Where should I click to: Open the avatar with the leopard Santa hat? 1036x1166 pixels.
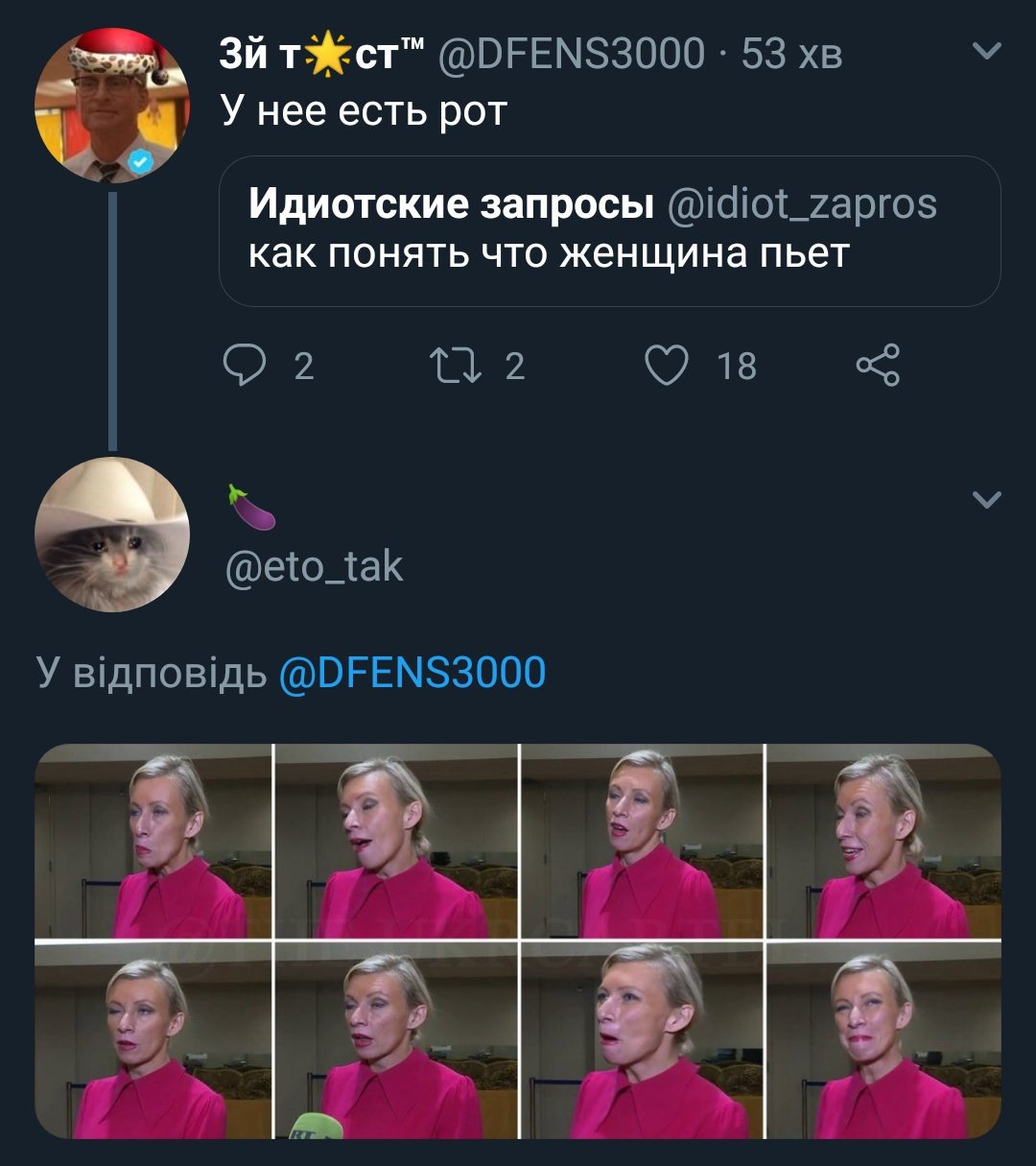pos(111,105)
